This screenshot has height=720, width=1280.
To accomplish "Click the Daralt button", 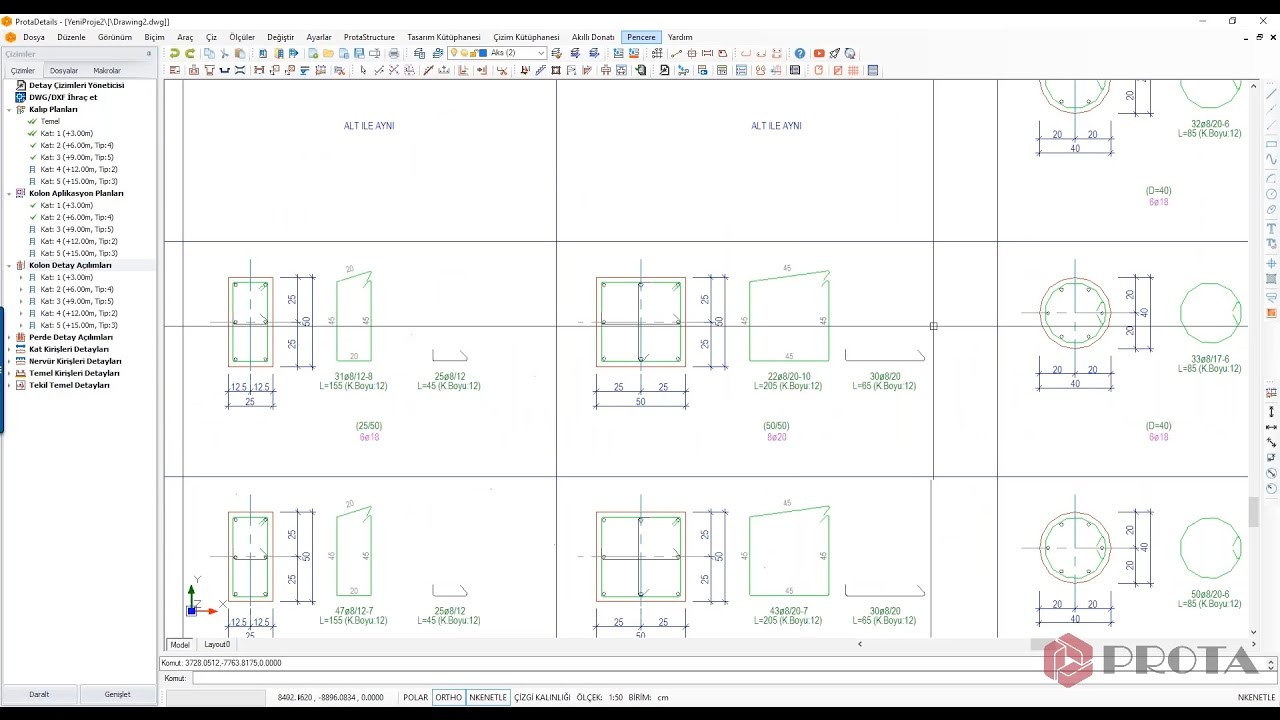I will (x=39, y=694).
